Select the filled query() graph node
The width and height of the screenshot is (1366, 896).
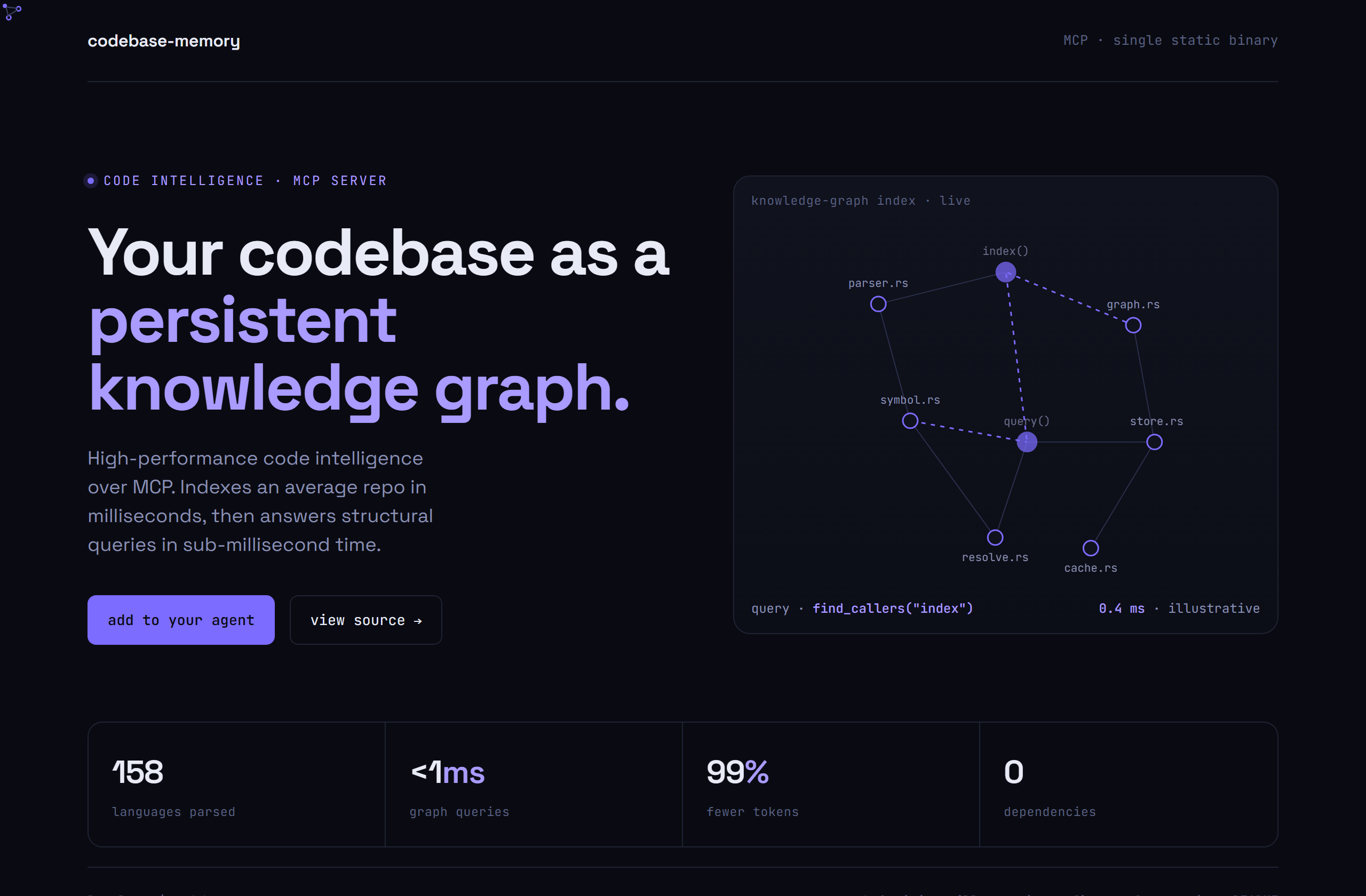(x=1027, y=442)
